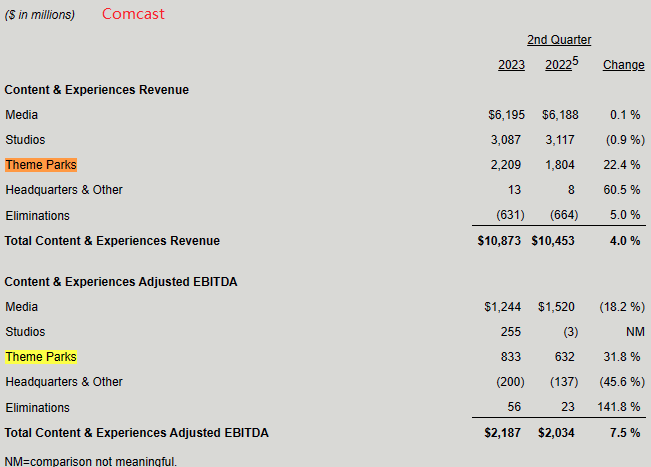This screenshot has height=467, width=651.
Task: Select Media EBITDA value $1,244
Action: [502, 307]
